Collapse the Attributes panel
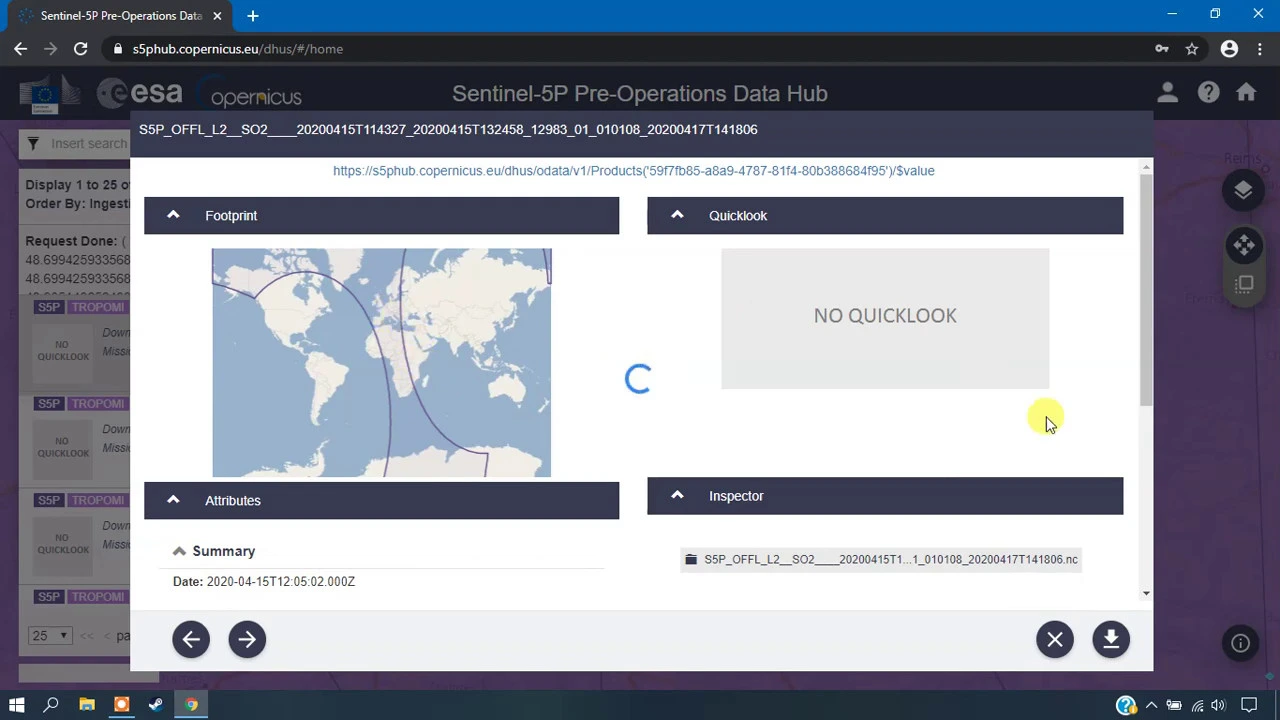 coord(173,500)
